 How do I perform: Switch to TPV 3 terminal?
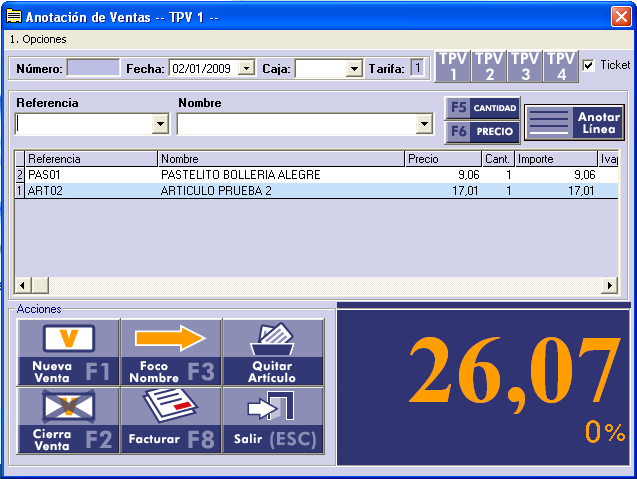pos(525,67)
